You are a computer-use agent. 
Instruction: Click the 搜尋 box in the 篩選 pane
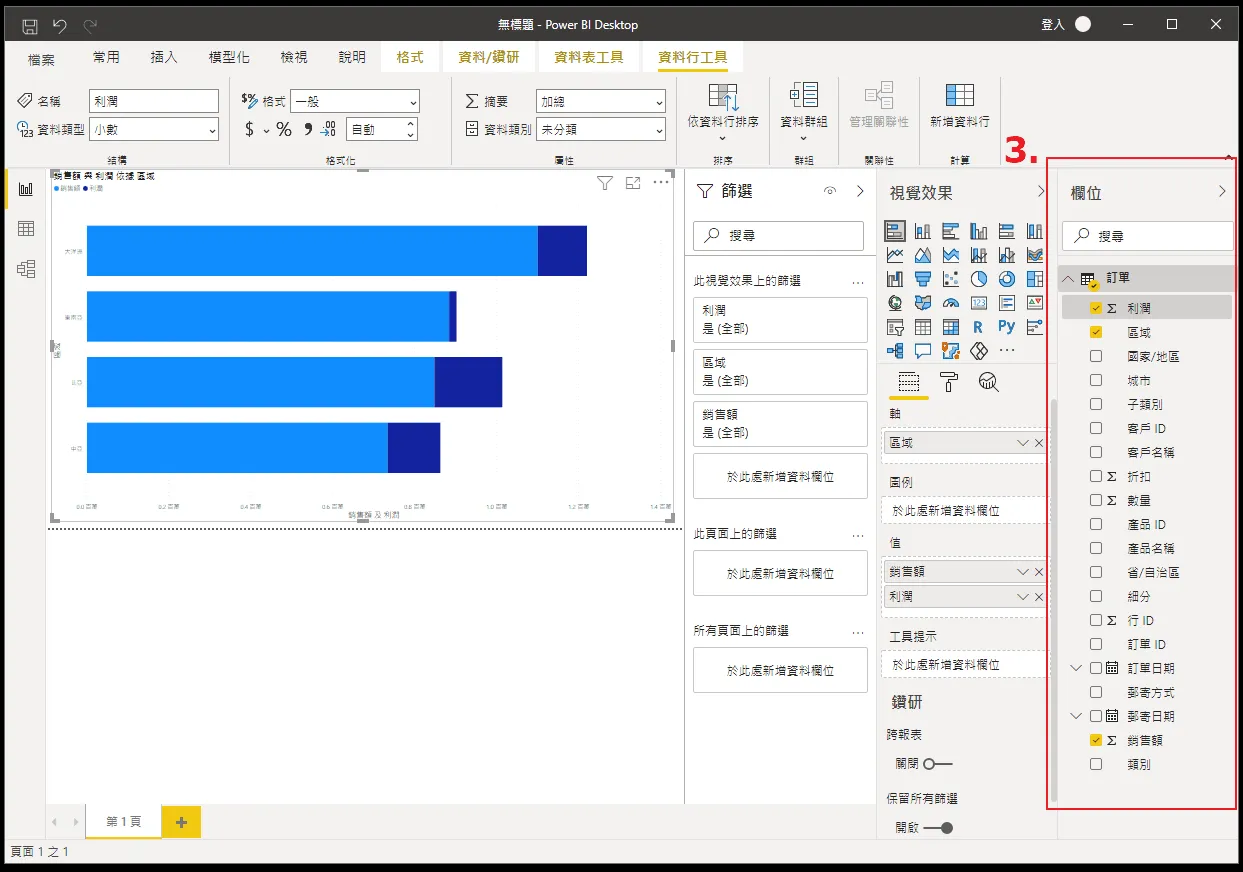pyautogui.click(x=778, y=236)
